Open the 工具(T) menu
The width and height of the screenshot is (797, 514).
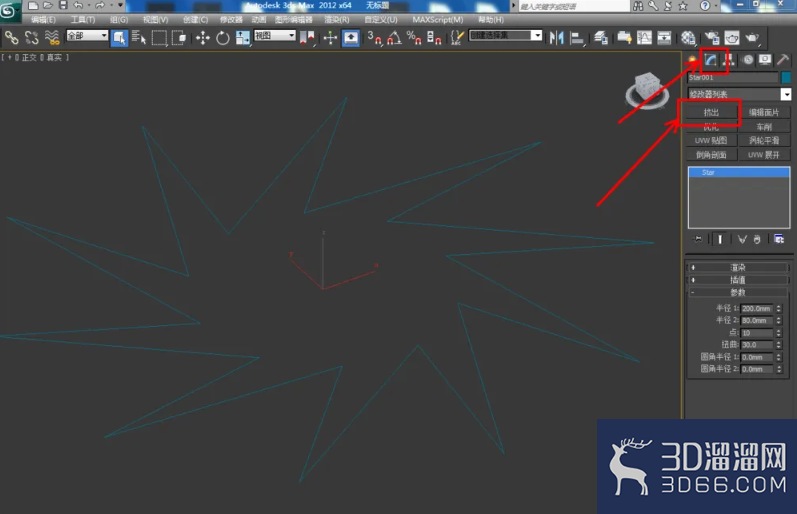(x=83, y=20)
